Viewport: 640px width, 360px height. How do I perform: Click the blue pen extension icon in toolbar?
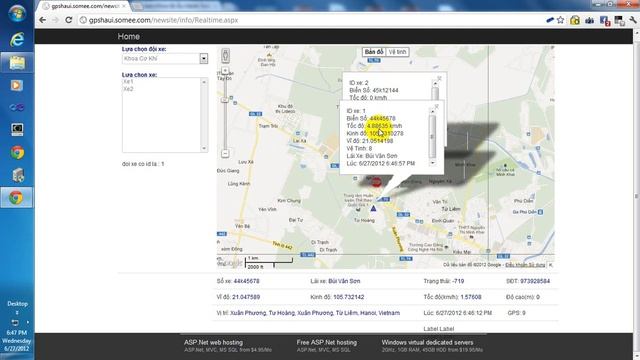(550, 20)
